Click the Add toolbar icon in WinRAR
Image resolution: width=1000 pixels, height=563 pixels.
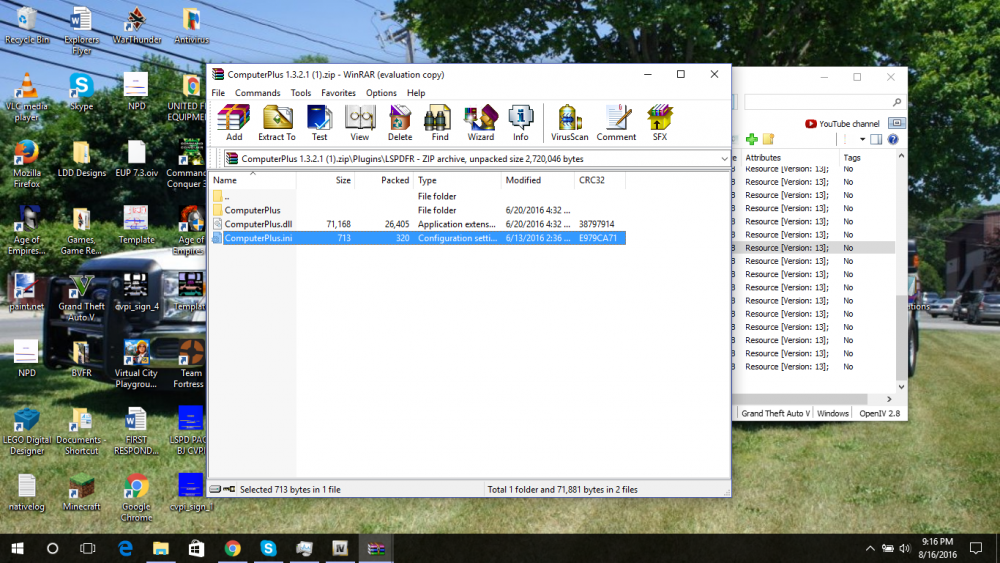tap(234, 122)
